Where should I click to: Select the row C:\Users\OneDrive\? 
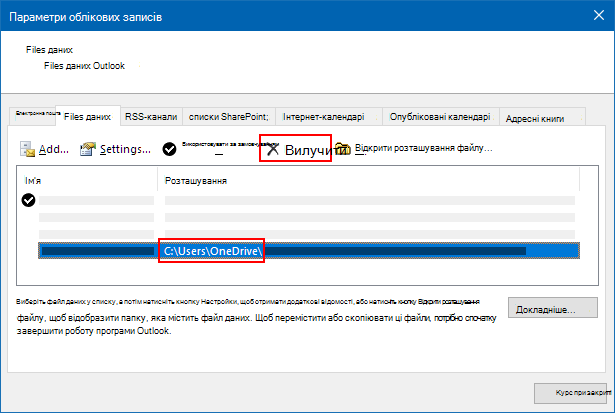tap(309, 251)
